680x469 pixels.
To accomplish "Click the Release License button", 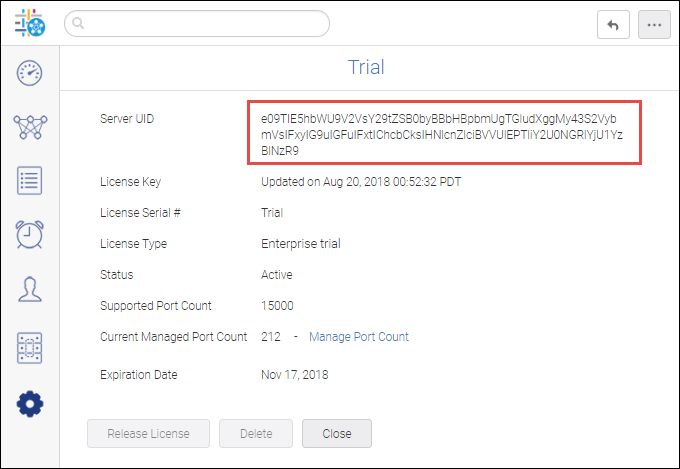I will click(x=148, y=433).
